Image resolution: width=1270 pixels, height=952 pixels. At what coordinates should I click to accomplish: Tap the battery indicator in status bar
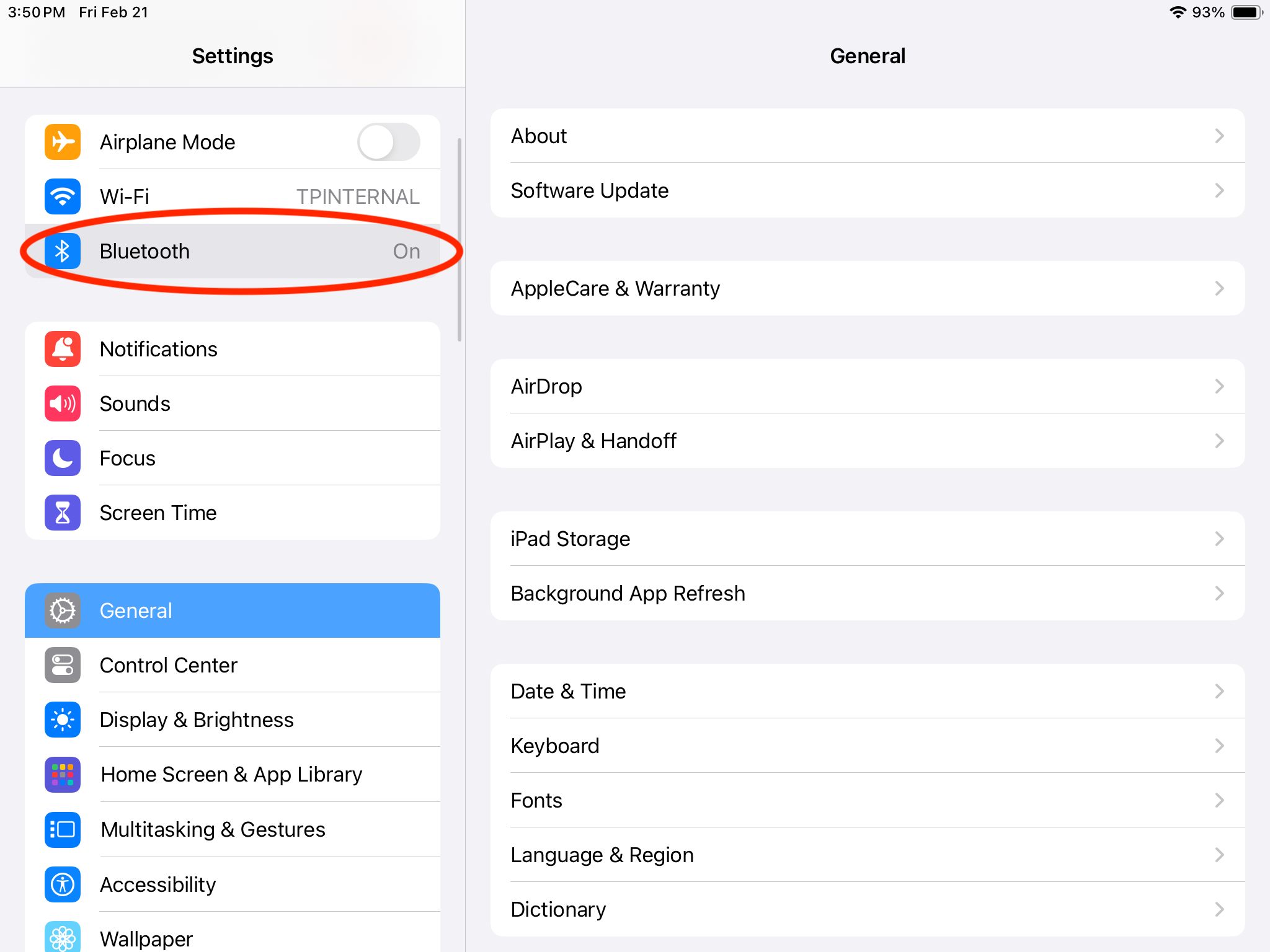click(x=1246, y=12)
